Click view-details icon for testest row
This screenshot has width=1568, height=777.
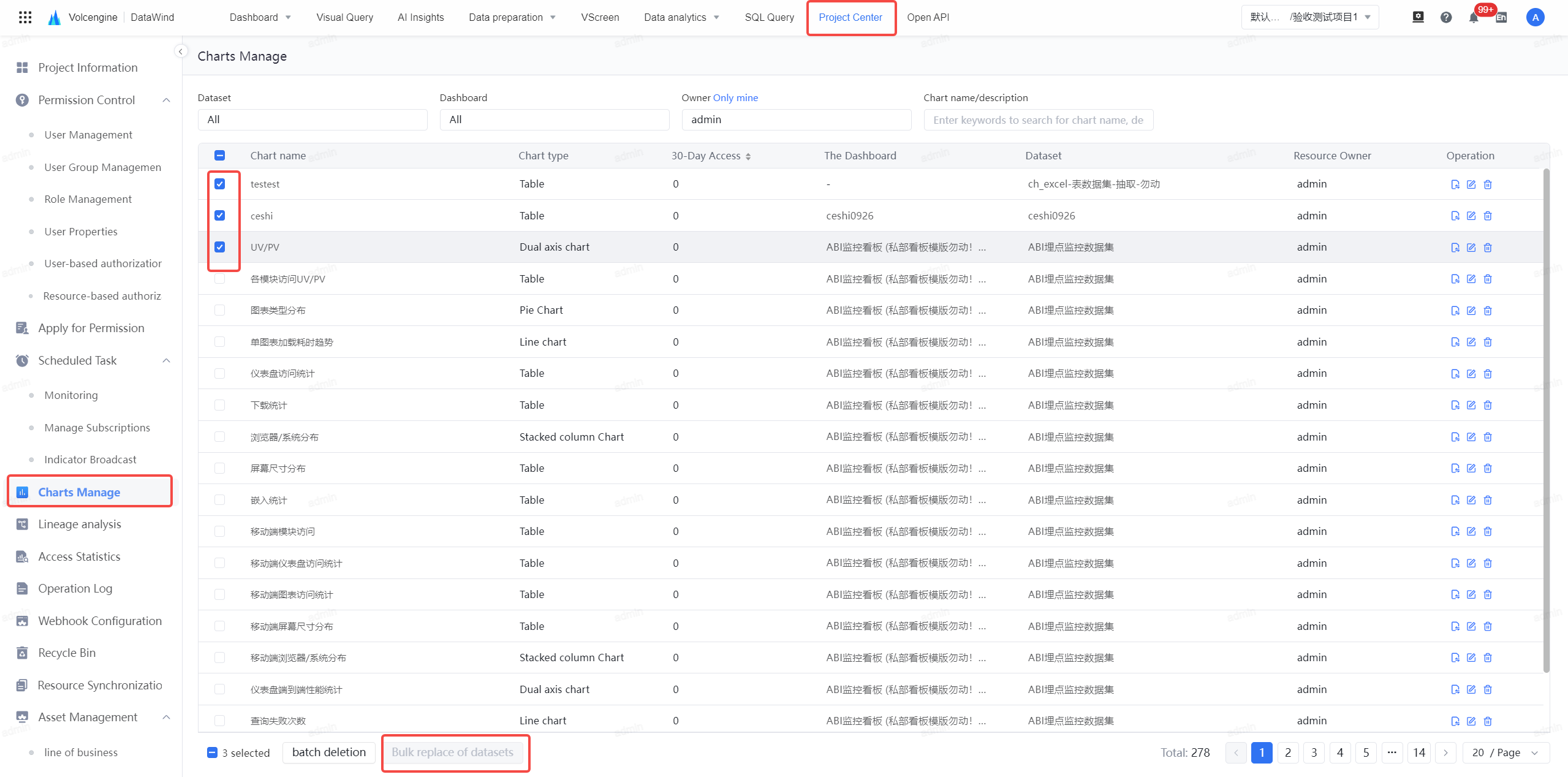click(x=1455, y=184)
